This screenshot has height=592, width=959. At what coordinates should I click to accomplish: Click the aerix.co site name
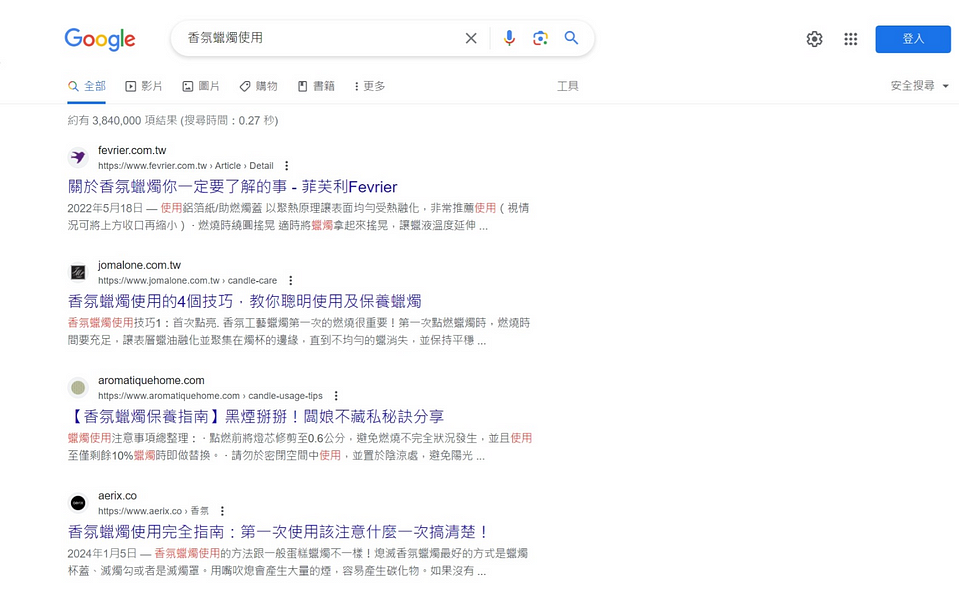[x=117, y=496]
